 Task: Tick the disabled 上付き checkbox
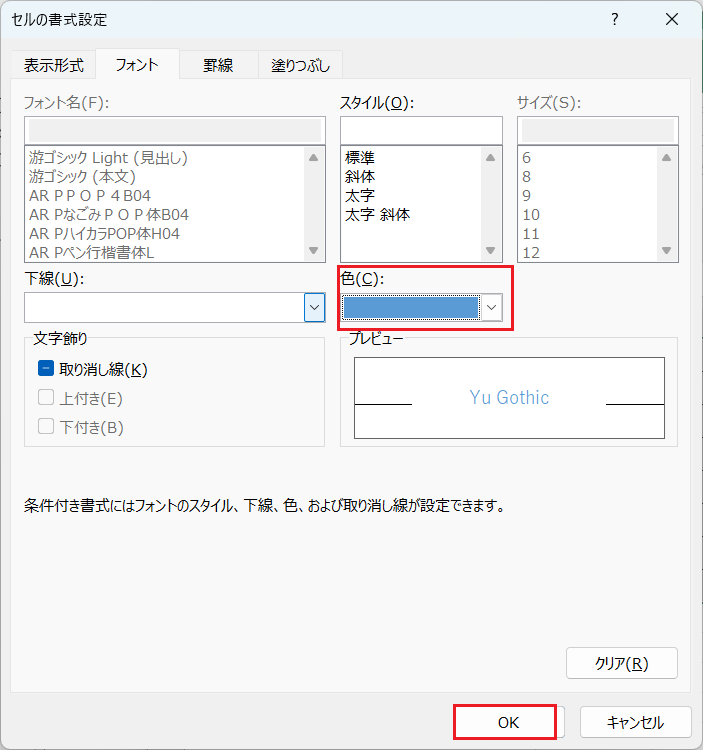click(46, 397)
